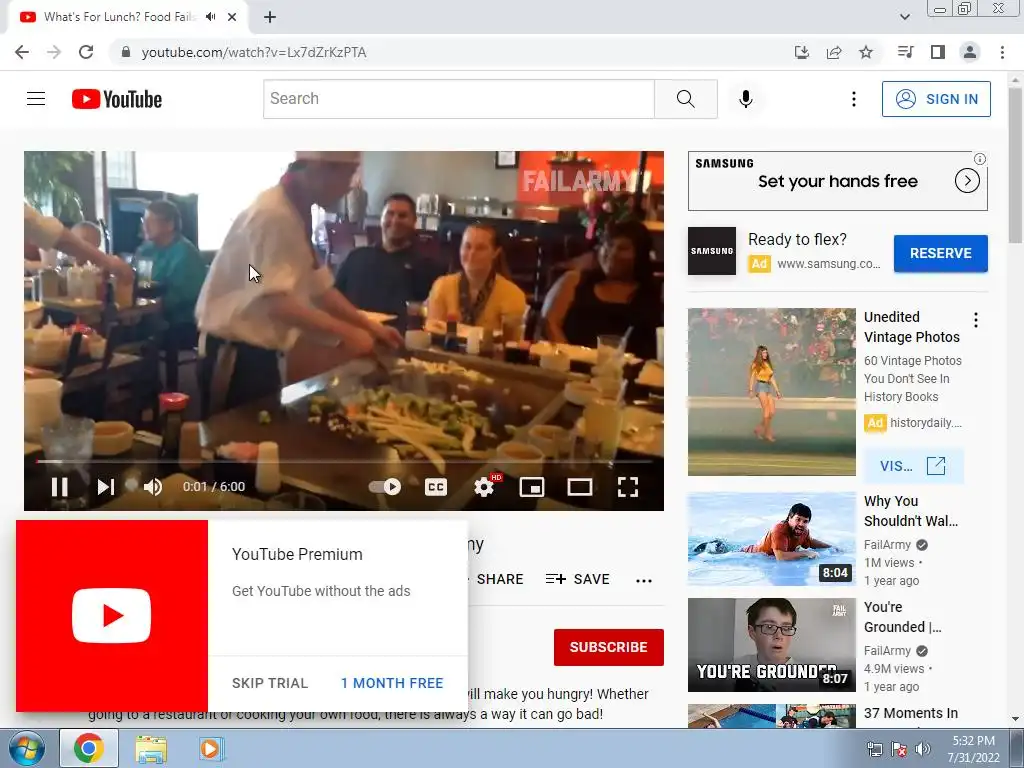This screenshot has height=768, width=1024.
Task: Reload the page
Action: click(x=86, y=52)
